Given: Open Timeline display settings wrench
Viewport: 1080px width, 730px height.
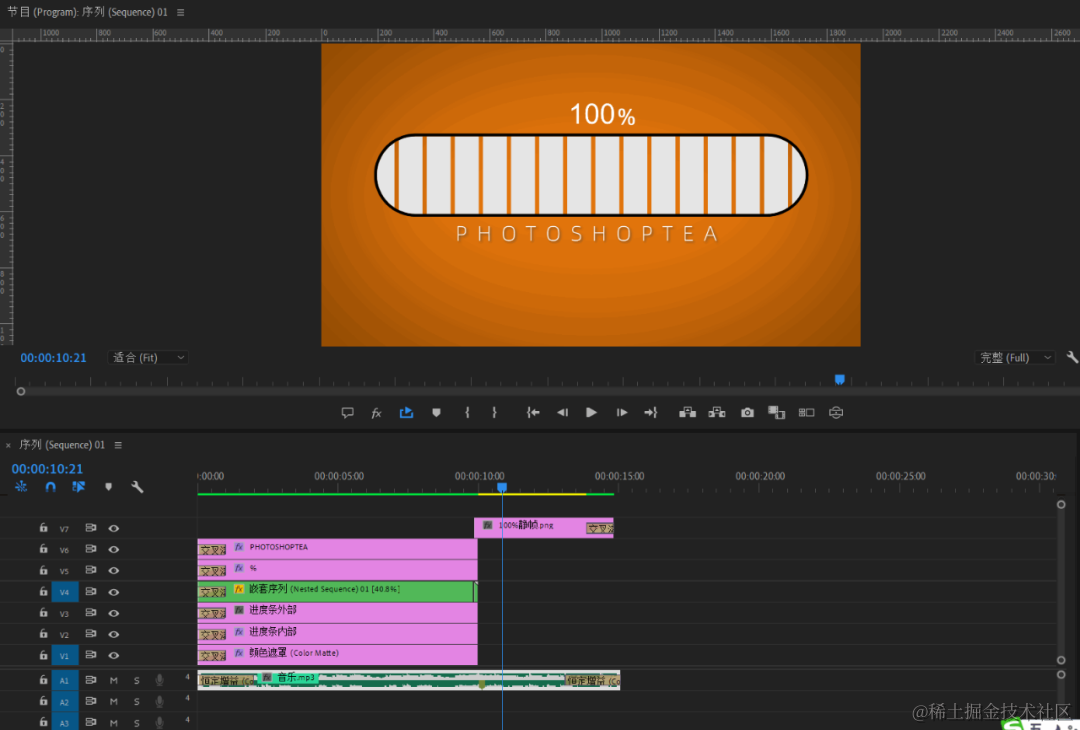Looking at the screenshot, I should click(x=137, y=486).
